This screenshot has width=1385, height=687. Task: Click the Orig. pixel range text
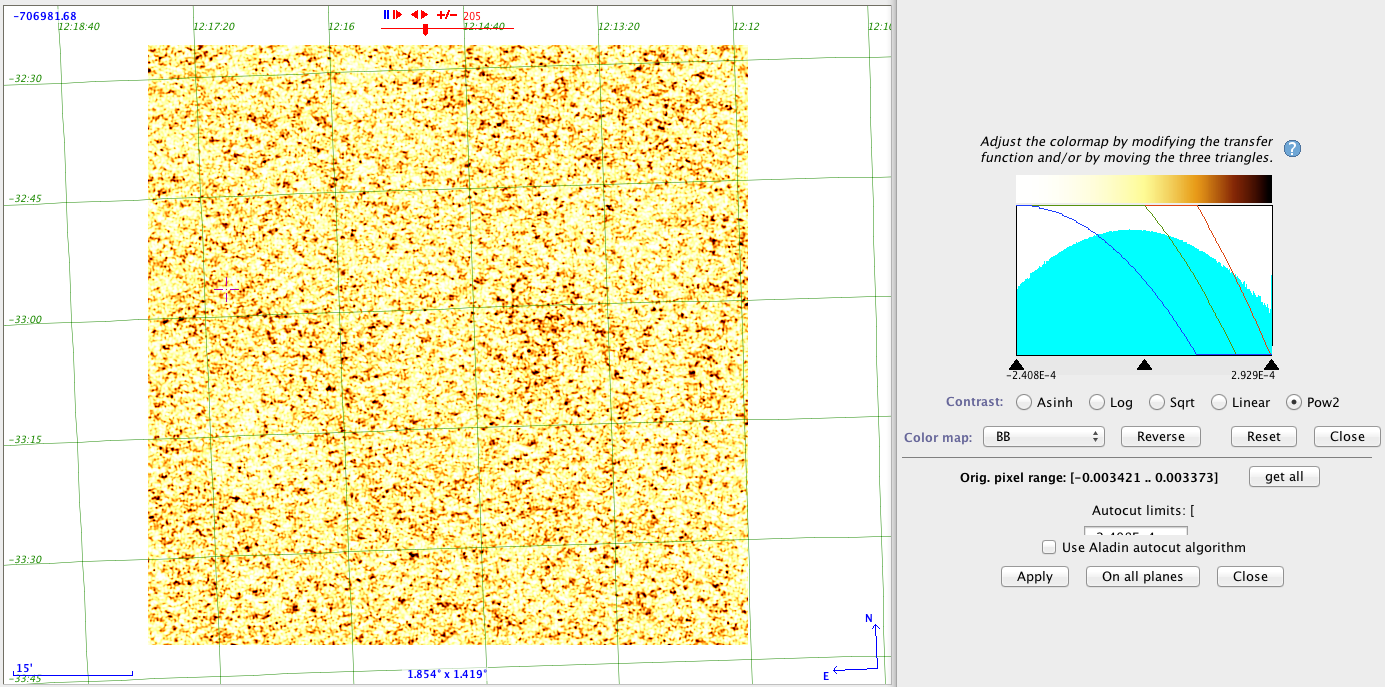[x=1089, y=477]
